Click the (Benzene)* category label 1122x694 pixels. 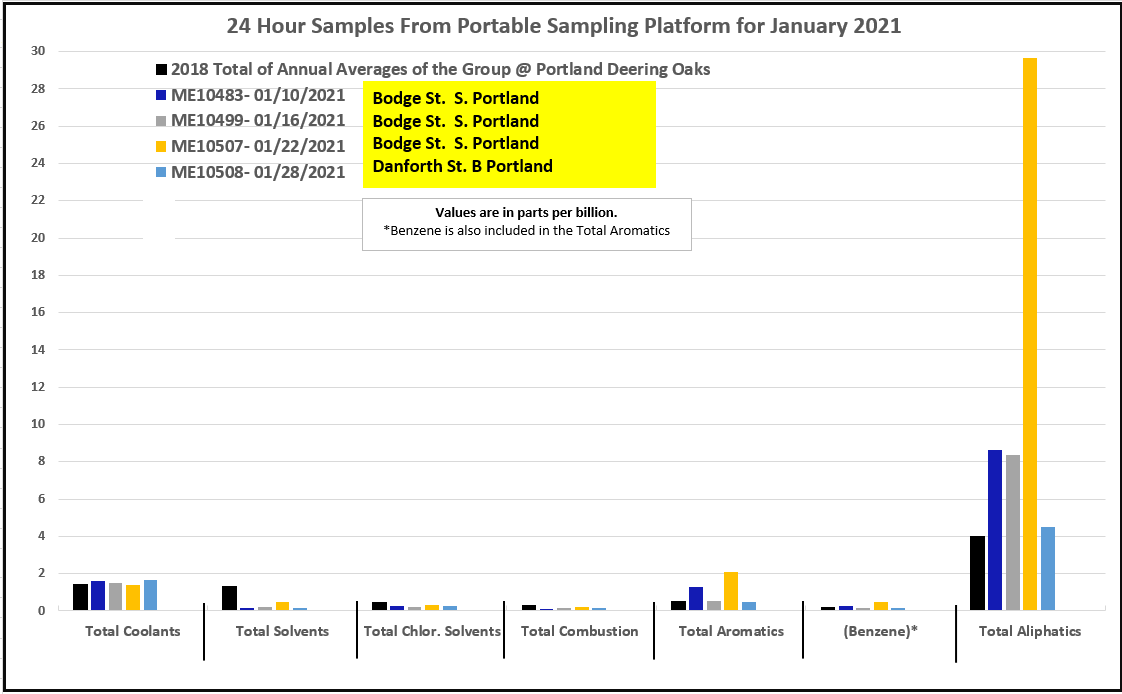pos(880,631)
